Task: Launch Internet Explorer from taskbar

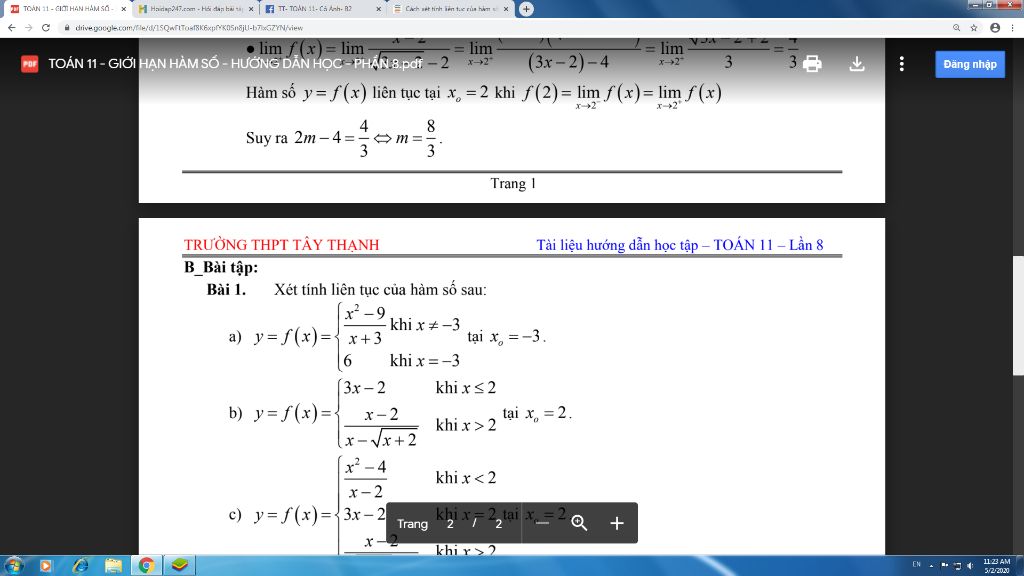Action: tap(80, 566)
